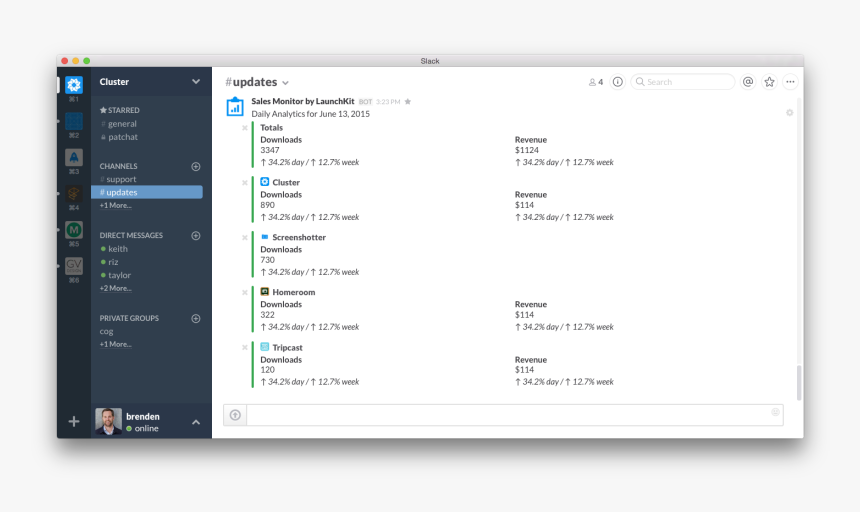This screenshot has height=512, width=860.
Task: Open message settings gear icon
Action: pos(789,112)
